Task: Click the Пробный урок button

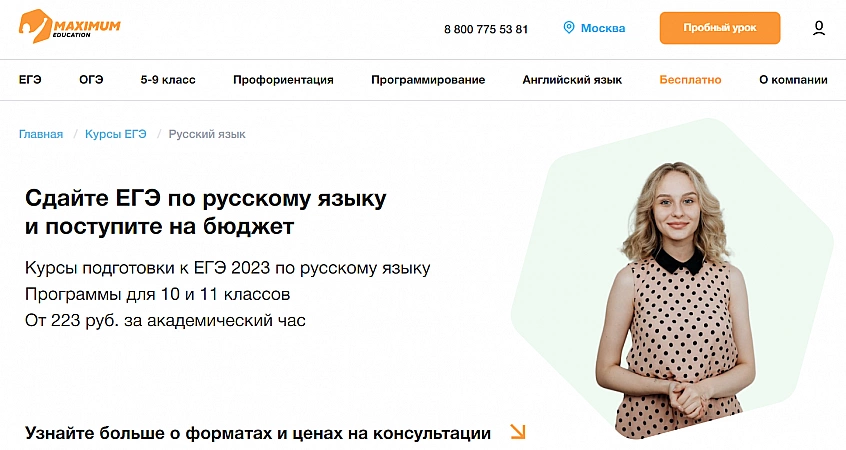Action: 720,28
